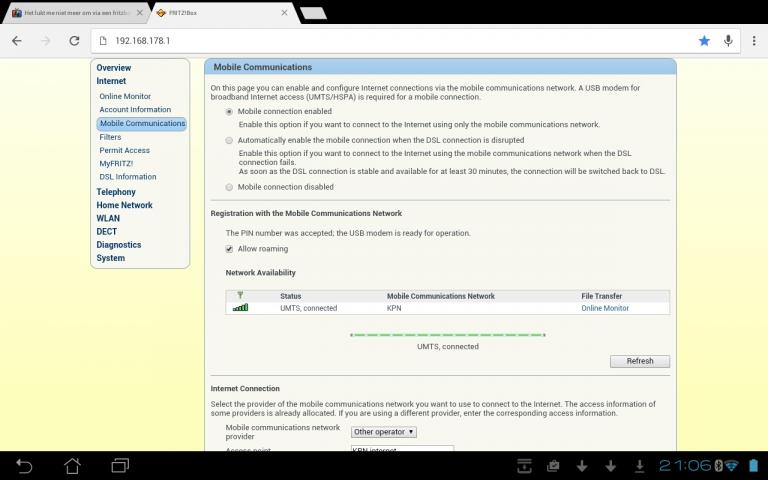This screenshot has height=480, width=768.
Task: Tap the Play Store notification icon
Action: (x=553, y=466)
